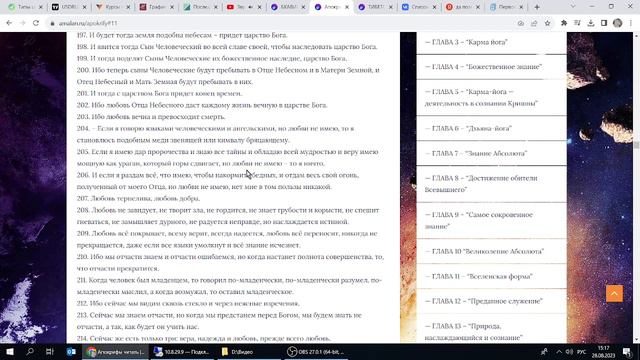Screen dimensions: 640x360
Task: Open the browser downloads icon
Action: point(591,23)
